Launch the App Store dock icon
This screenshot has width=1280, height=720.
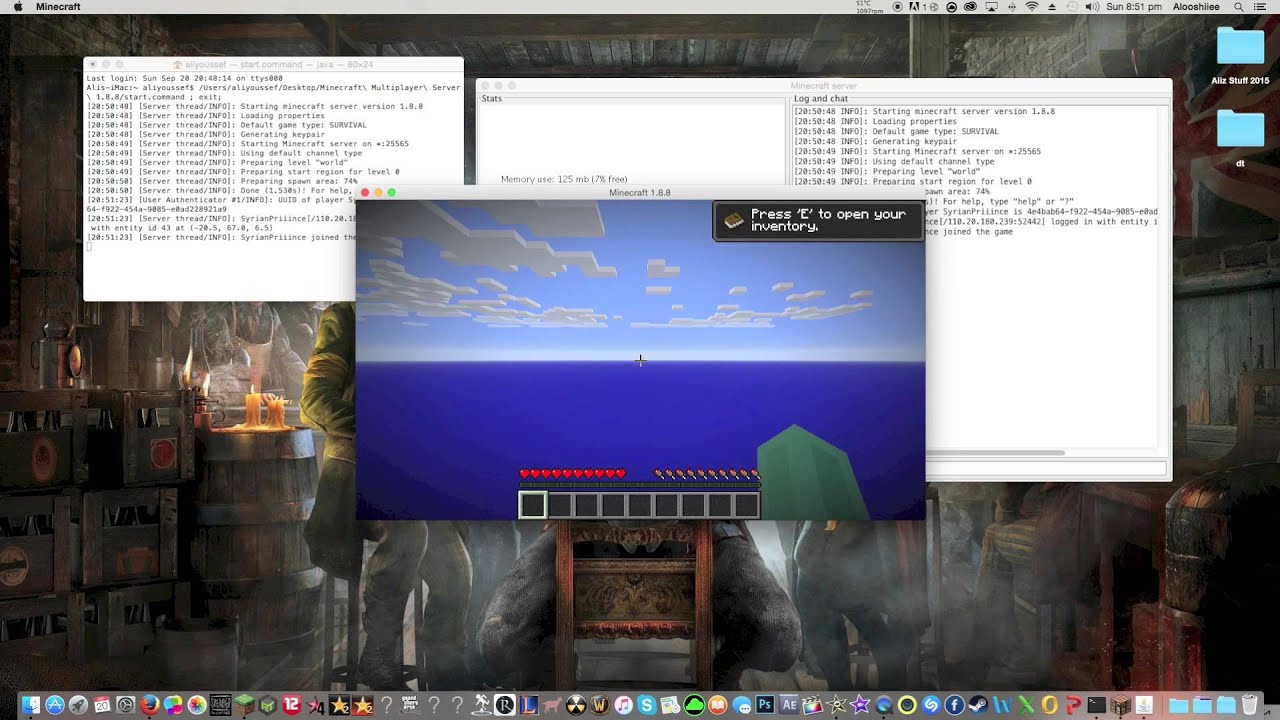coord(55,705)
